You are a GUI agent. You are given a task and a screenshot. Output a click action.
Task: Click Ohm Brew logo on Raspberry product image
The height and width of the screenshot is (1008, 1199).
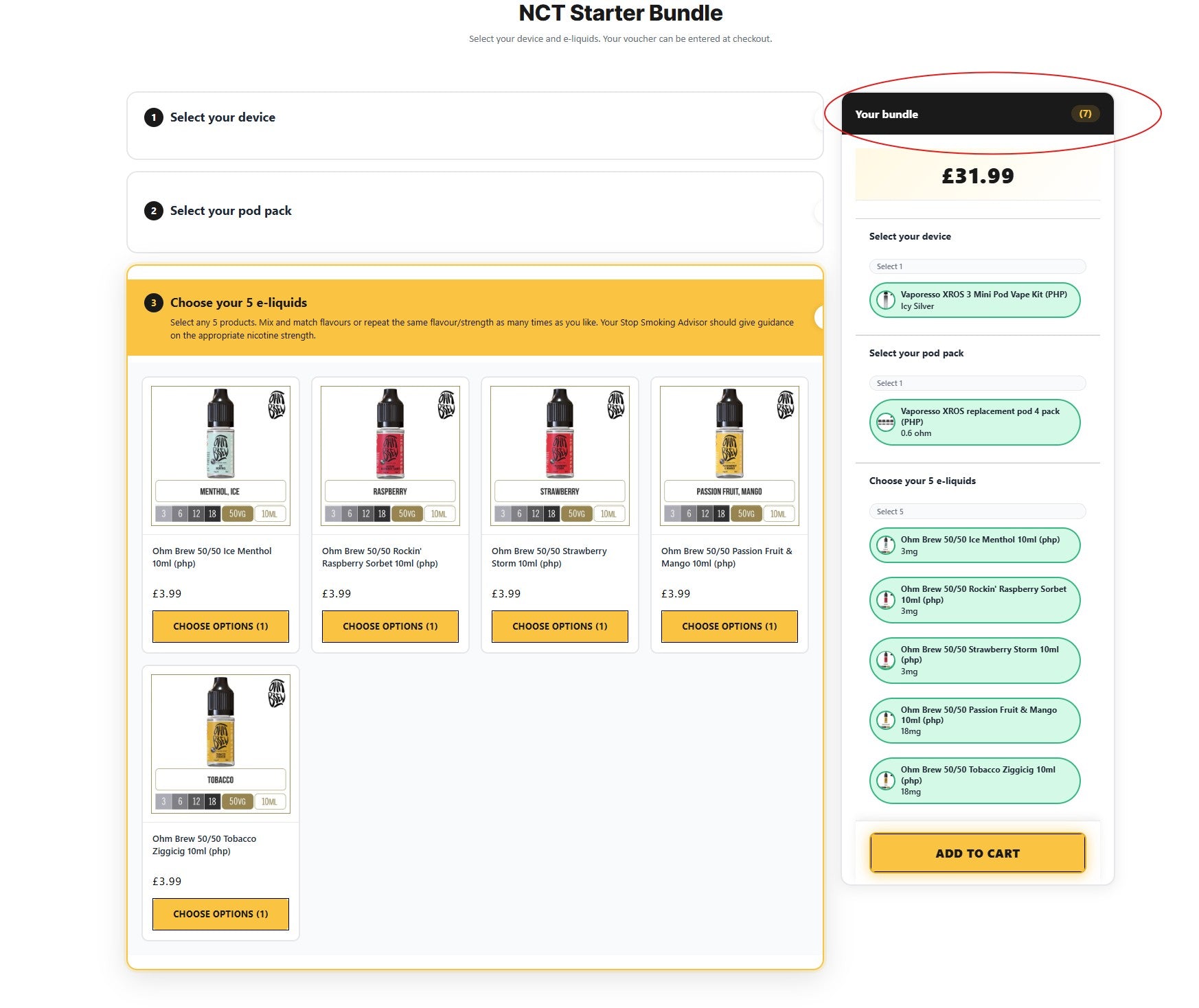[446, 405]
